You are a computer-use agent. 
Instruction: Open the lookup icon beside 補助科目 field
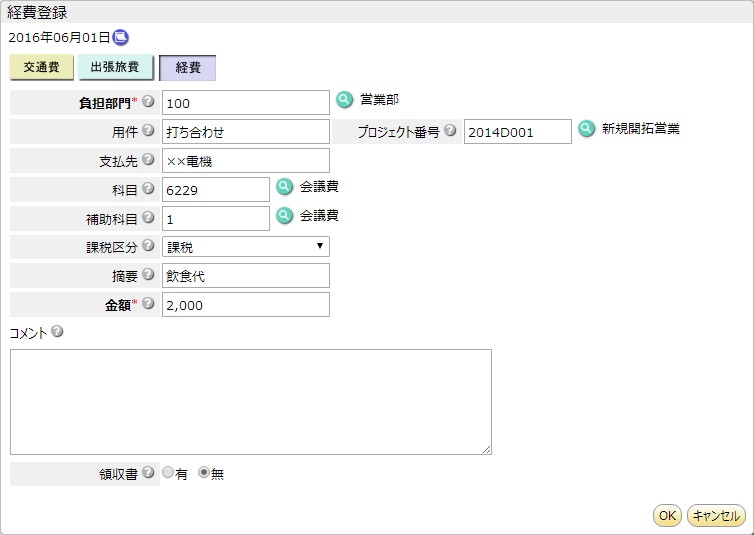pos(285,215)
